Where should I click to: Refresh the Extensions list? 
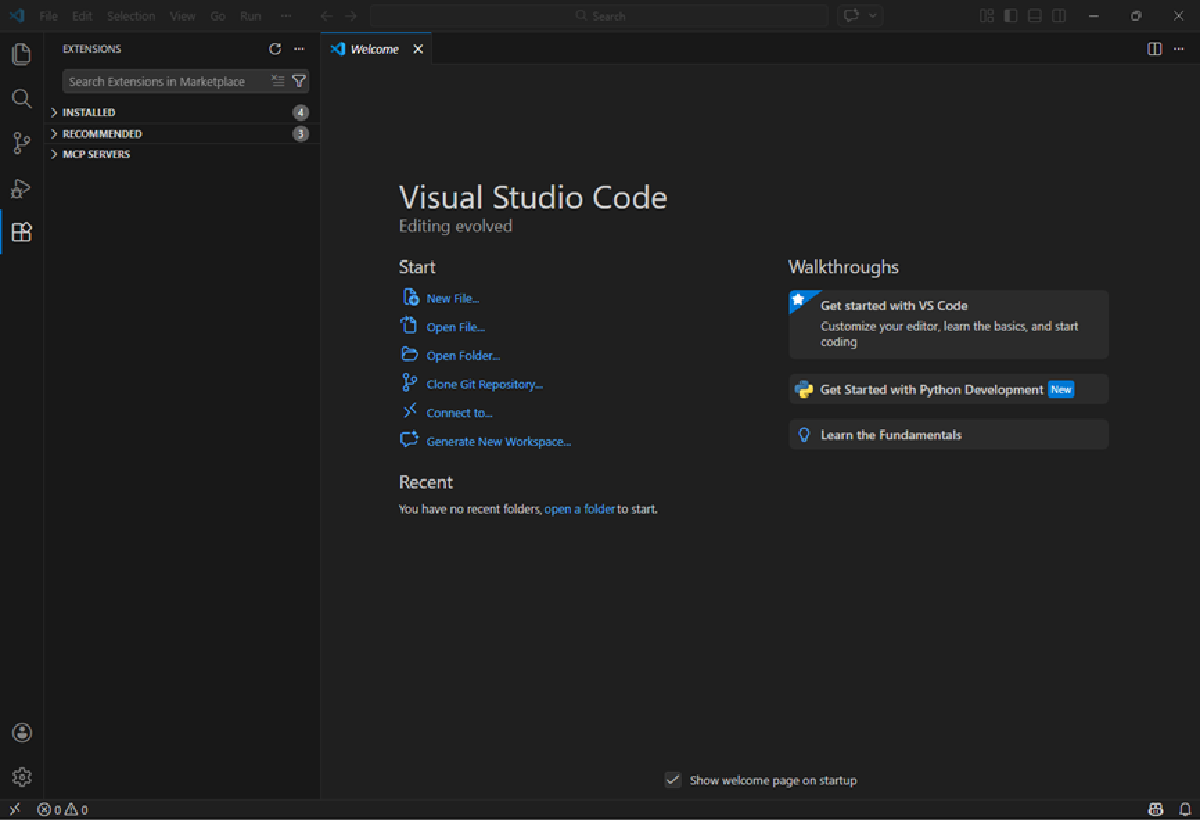(x=275, y=48)
